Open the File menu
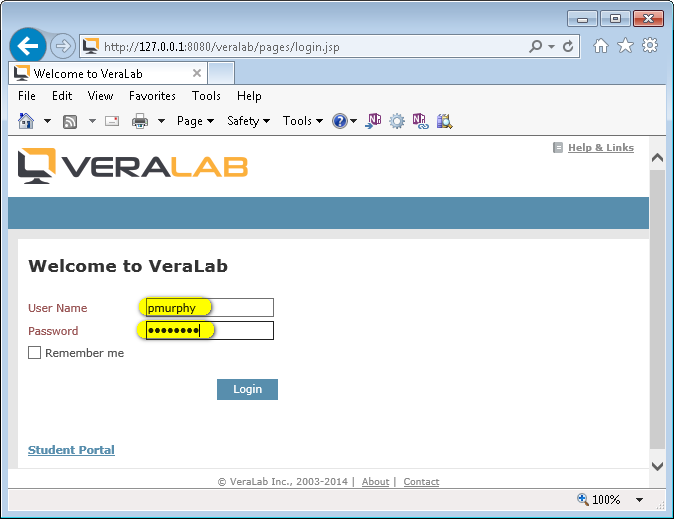 click(27, 96)
